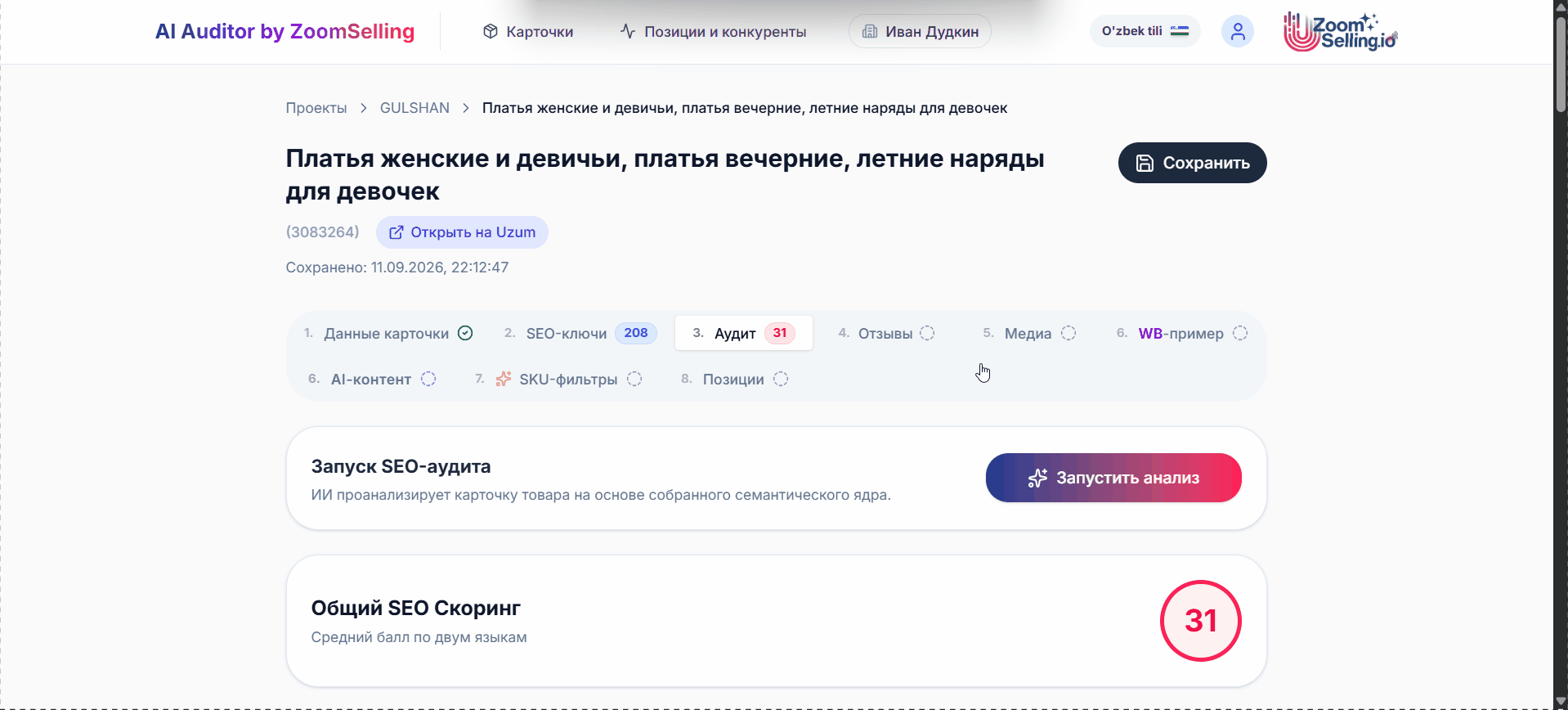The width and height of the screenshot is (1568, 710).
Task: Select the Иван Дудкин shop button
Action: [x=920, y=32]
